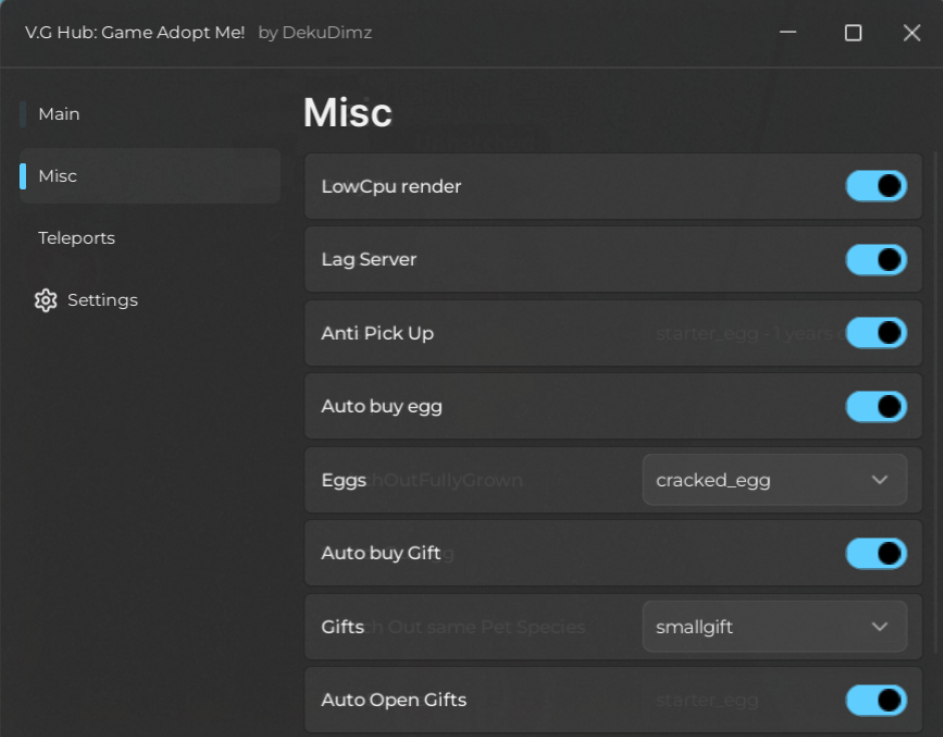
Task: Toggle Auto Open Gifts switch
Action: [876, 700]
